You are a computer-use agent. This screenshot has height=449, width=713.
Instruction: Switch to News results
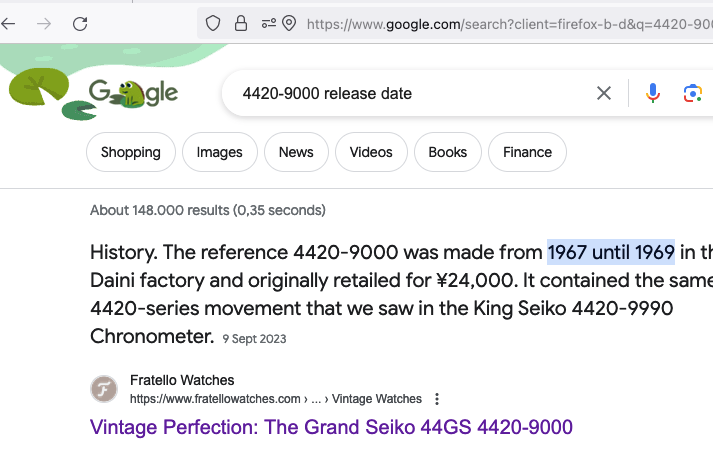pos(296,152)
